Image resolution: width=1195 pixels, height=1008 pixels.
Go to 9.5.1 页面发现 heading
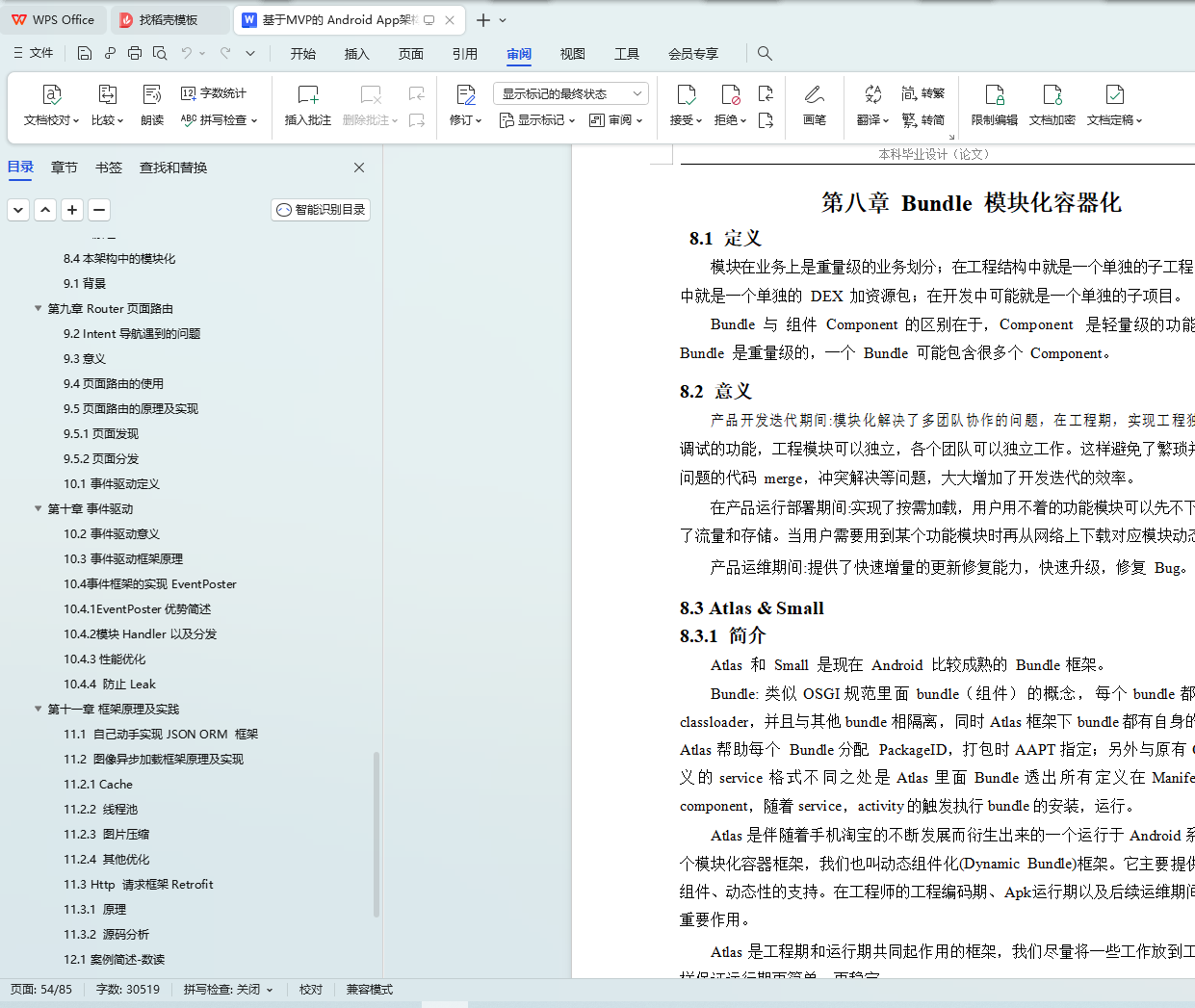pyautogui.click(x=101, y=433)
